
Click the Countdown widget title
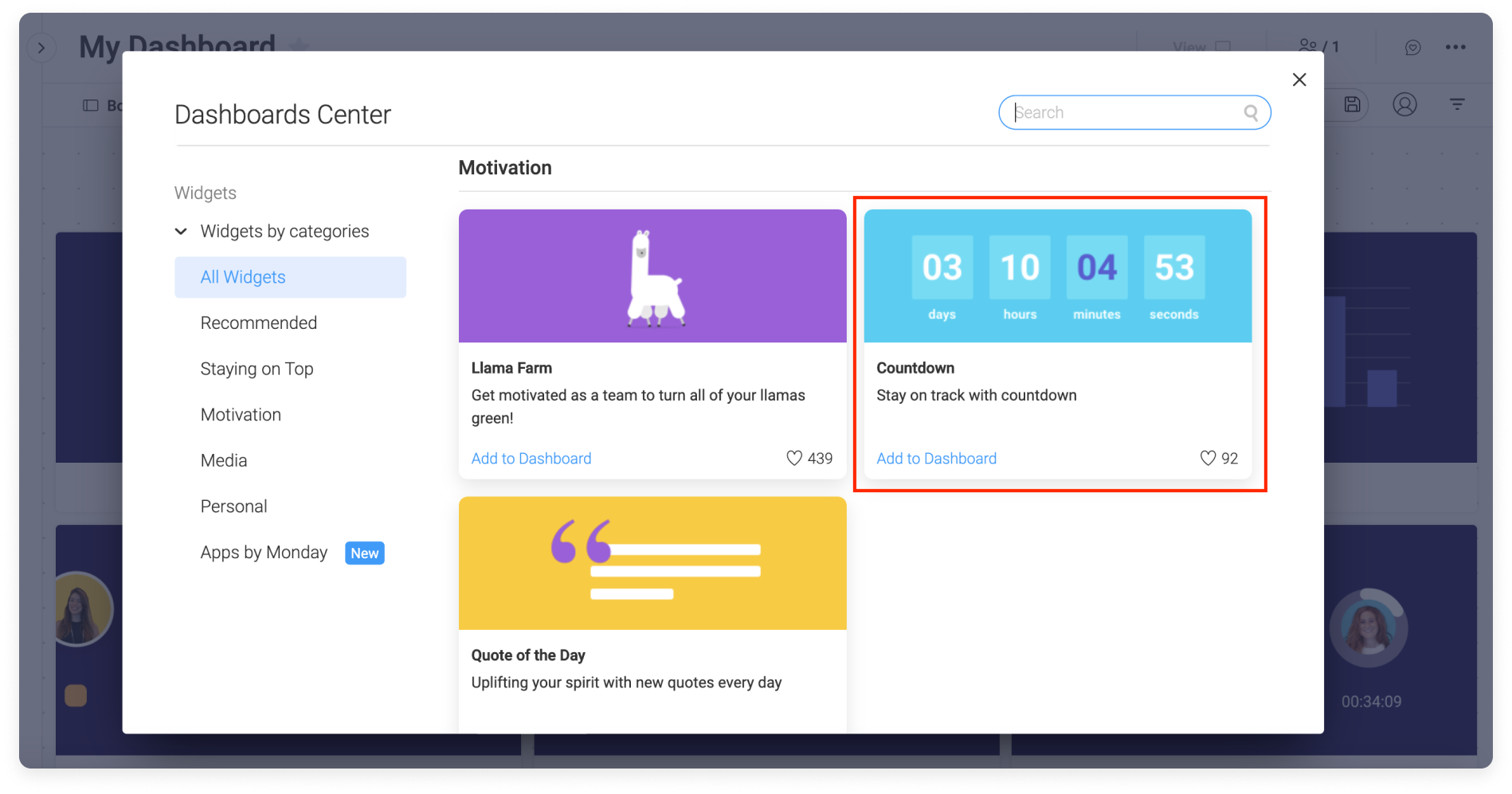(x=915, y=368)
